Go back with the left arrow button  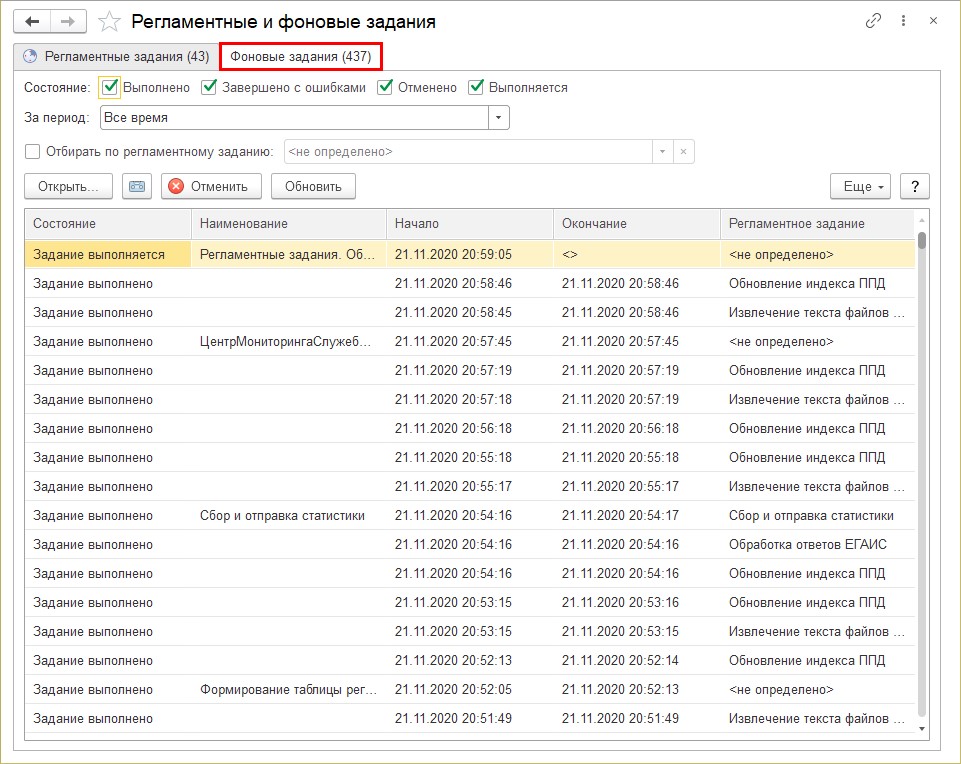point(32,21)
